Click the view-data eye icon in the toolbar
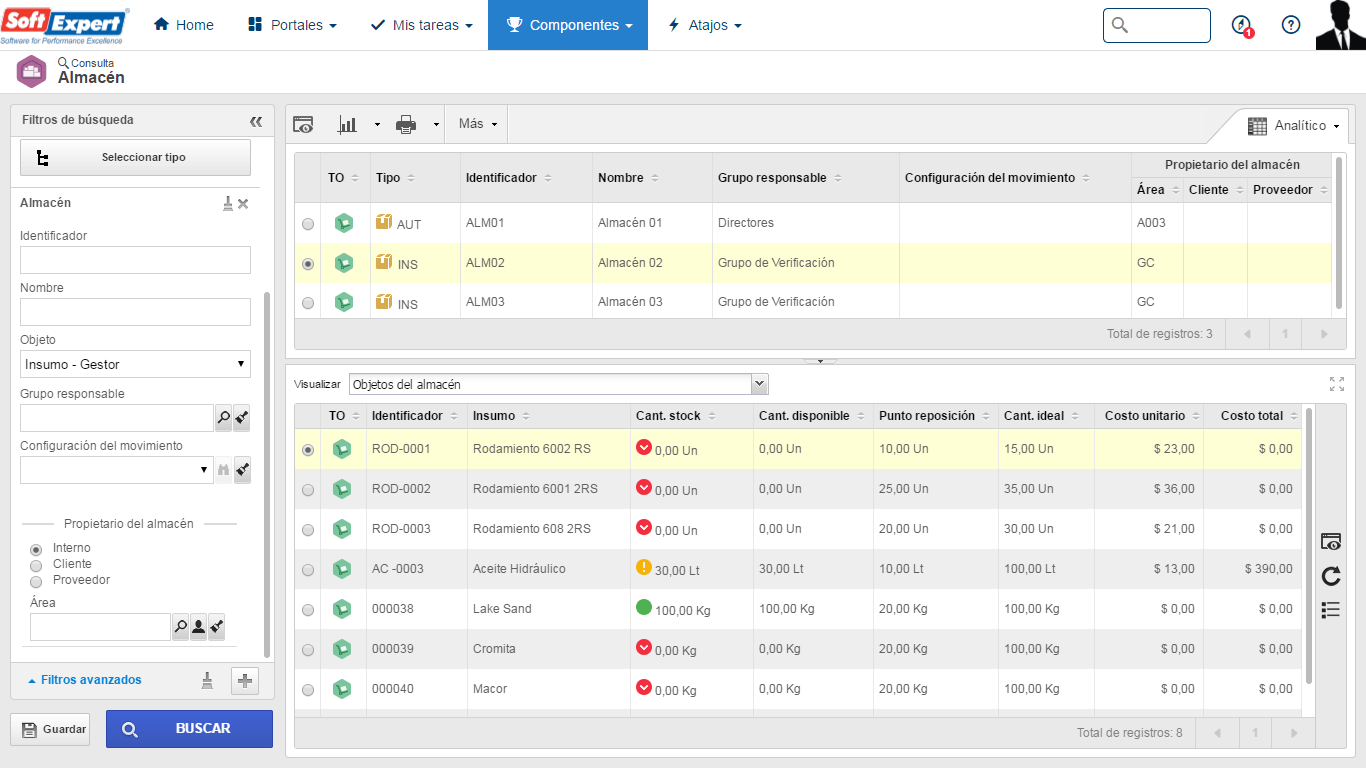The image size is (1366, 768). click(x=303, y=124)
